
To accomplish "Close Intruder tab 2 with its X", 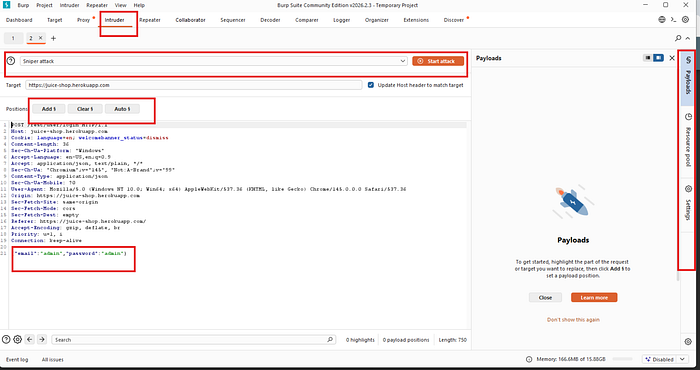I will pos(40,38).
